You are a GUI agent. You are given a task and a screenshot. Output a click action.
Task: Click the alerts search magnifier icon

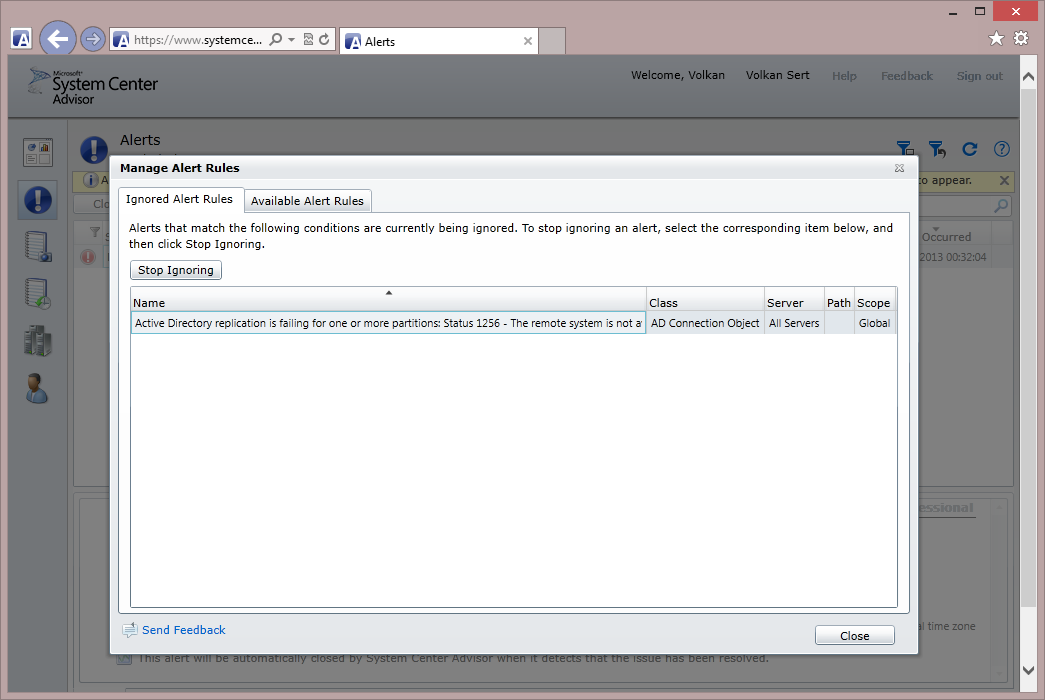(x=1000, y=206)
